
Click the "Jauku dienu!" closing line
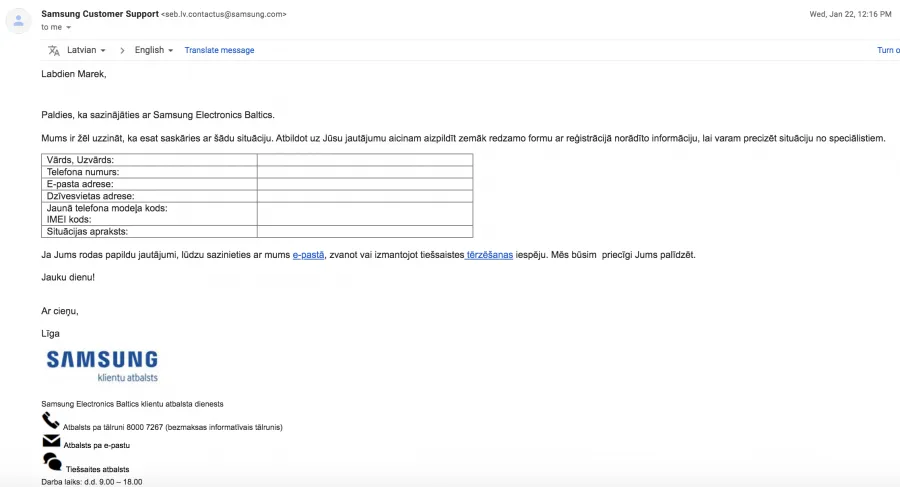click(68, 277)
